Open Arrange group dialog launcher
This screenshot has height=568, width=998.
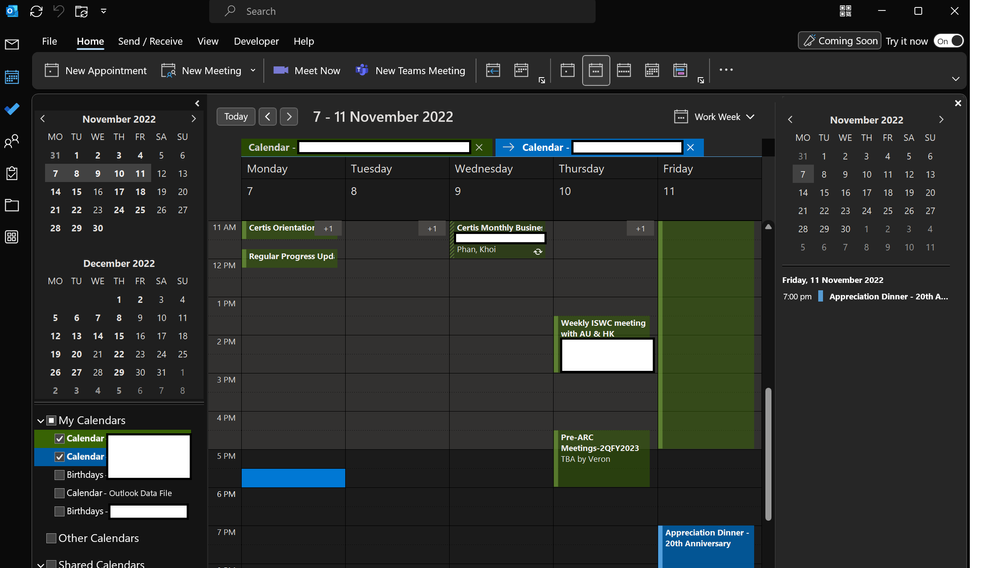(701, 80)
